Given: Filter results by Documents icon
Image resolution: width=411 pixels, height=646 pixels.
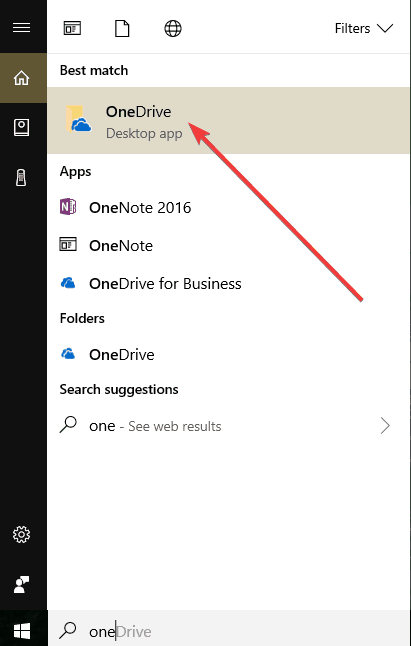Looking at the screenshot, I should pyautogui.click(x=122, y=28).
